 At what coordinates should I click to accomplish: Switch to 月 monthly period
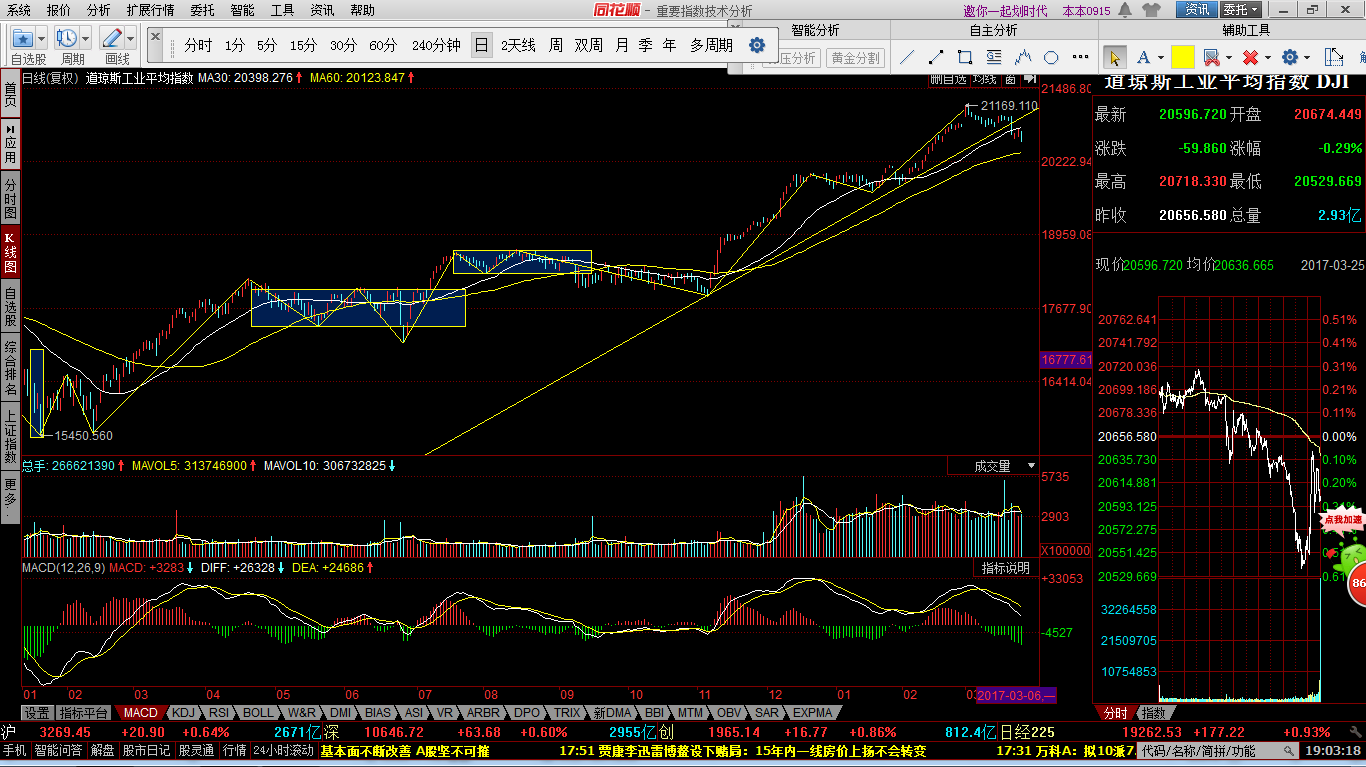pyautogui.click(x=622, y=45)
